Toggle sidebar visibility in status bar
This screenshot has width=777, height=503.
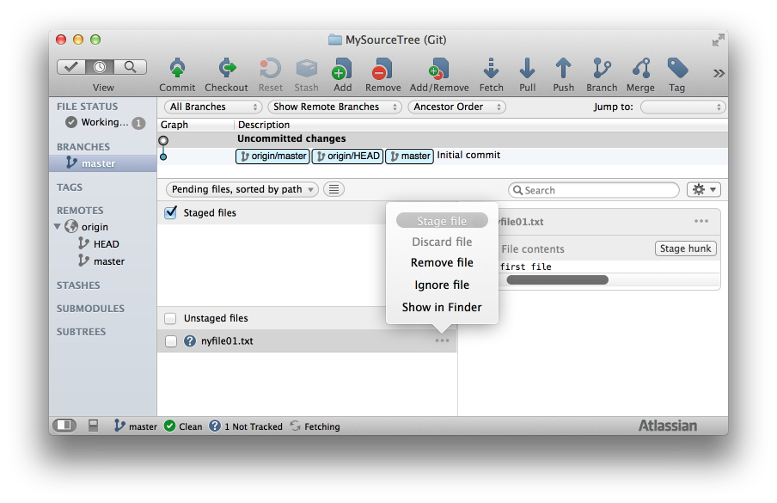64,426
